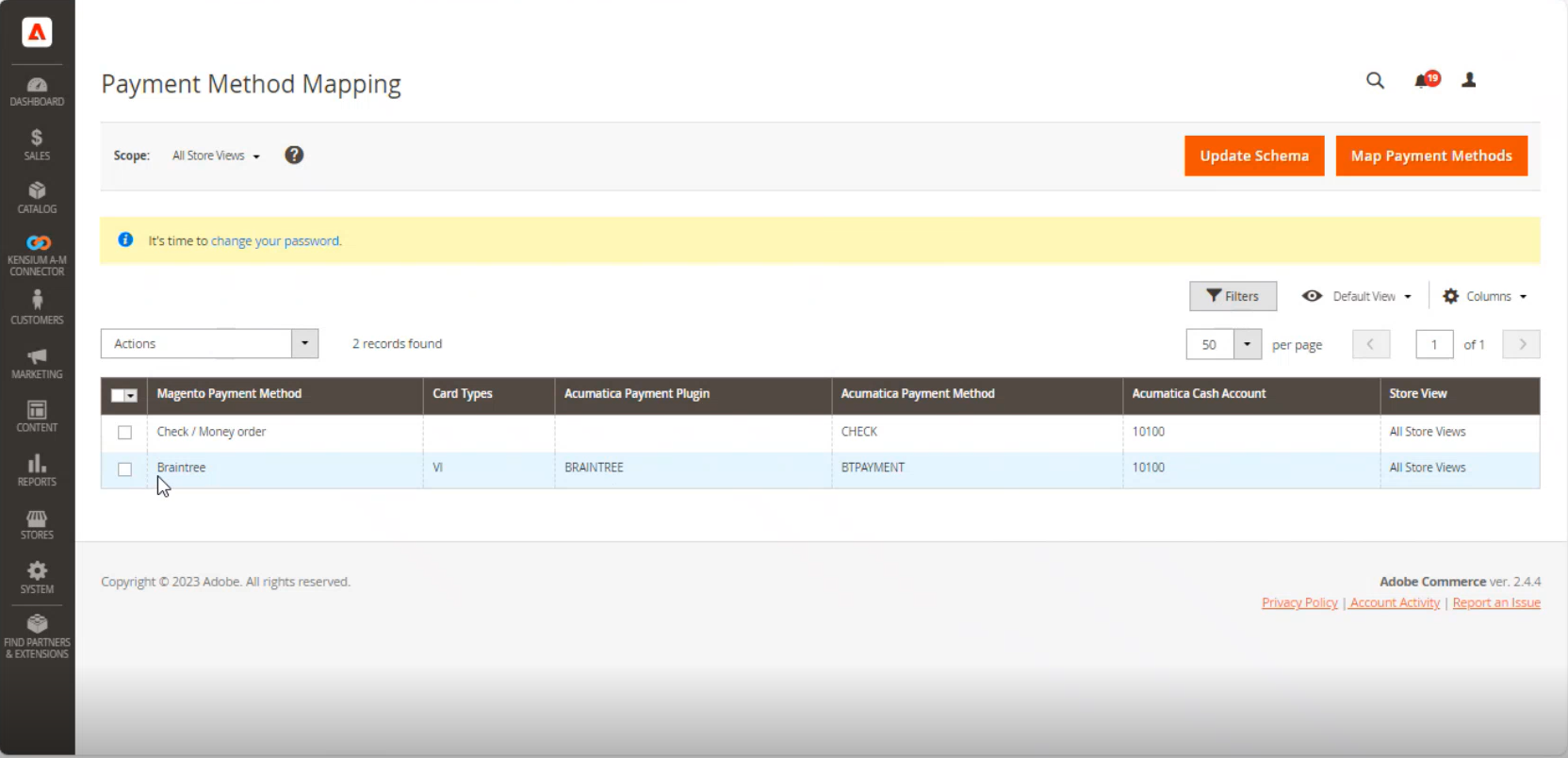The height and width of the screenshot is (758, 1568).
Task: Open the Privacy Policy link
Action: tap(1299, 602)
